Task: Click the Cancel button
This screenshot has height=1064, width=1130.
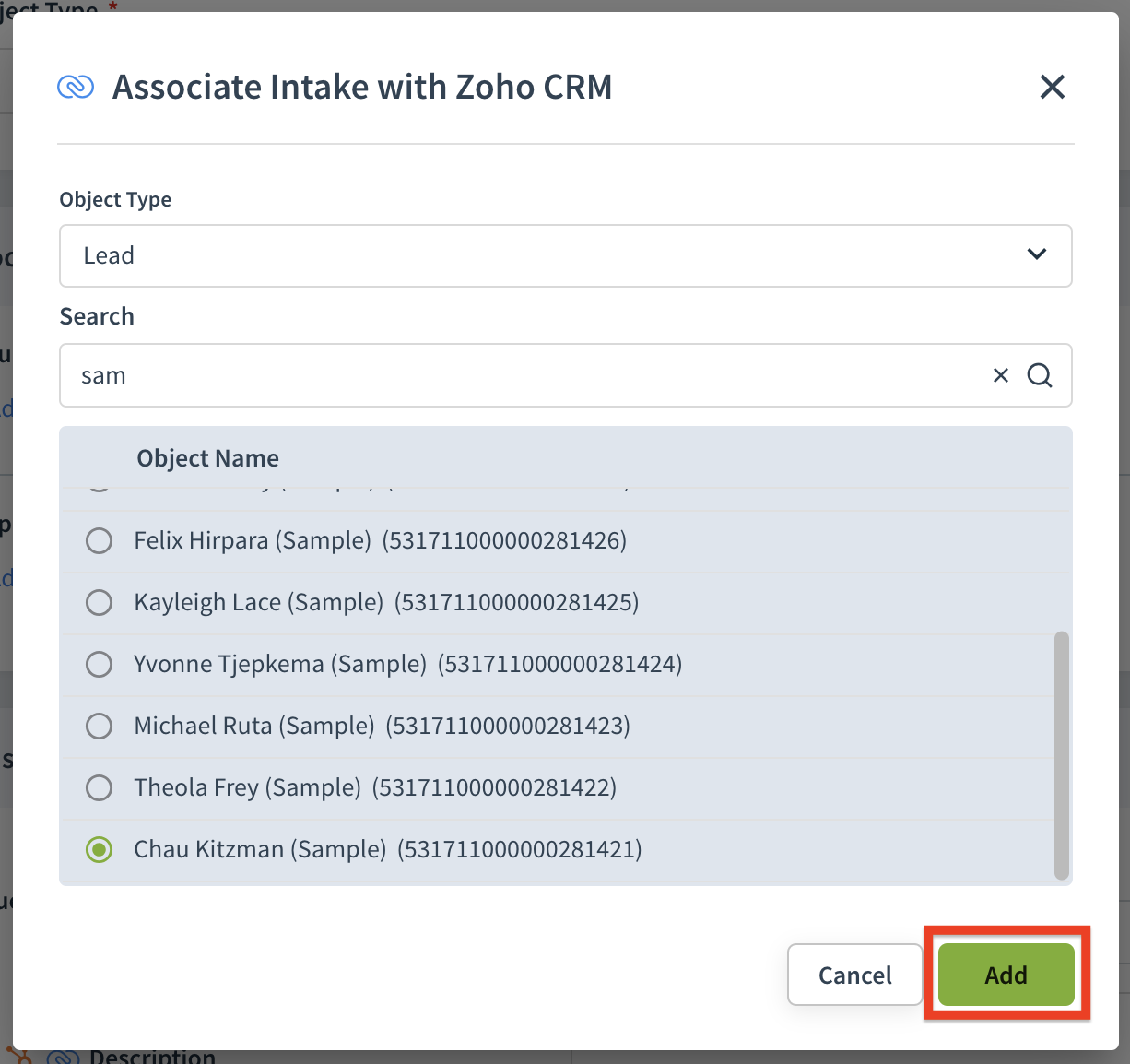Action: pyautogui.click(x=855, y=975)
